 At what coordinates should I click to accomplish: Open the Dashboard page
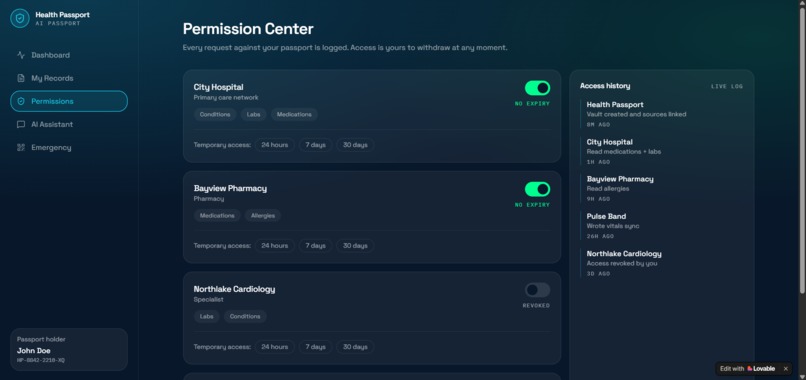point(69,55)
